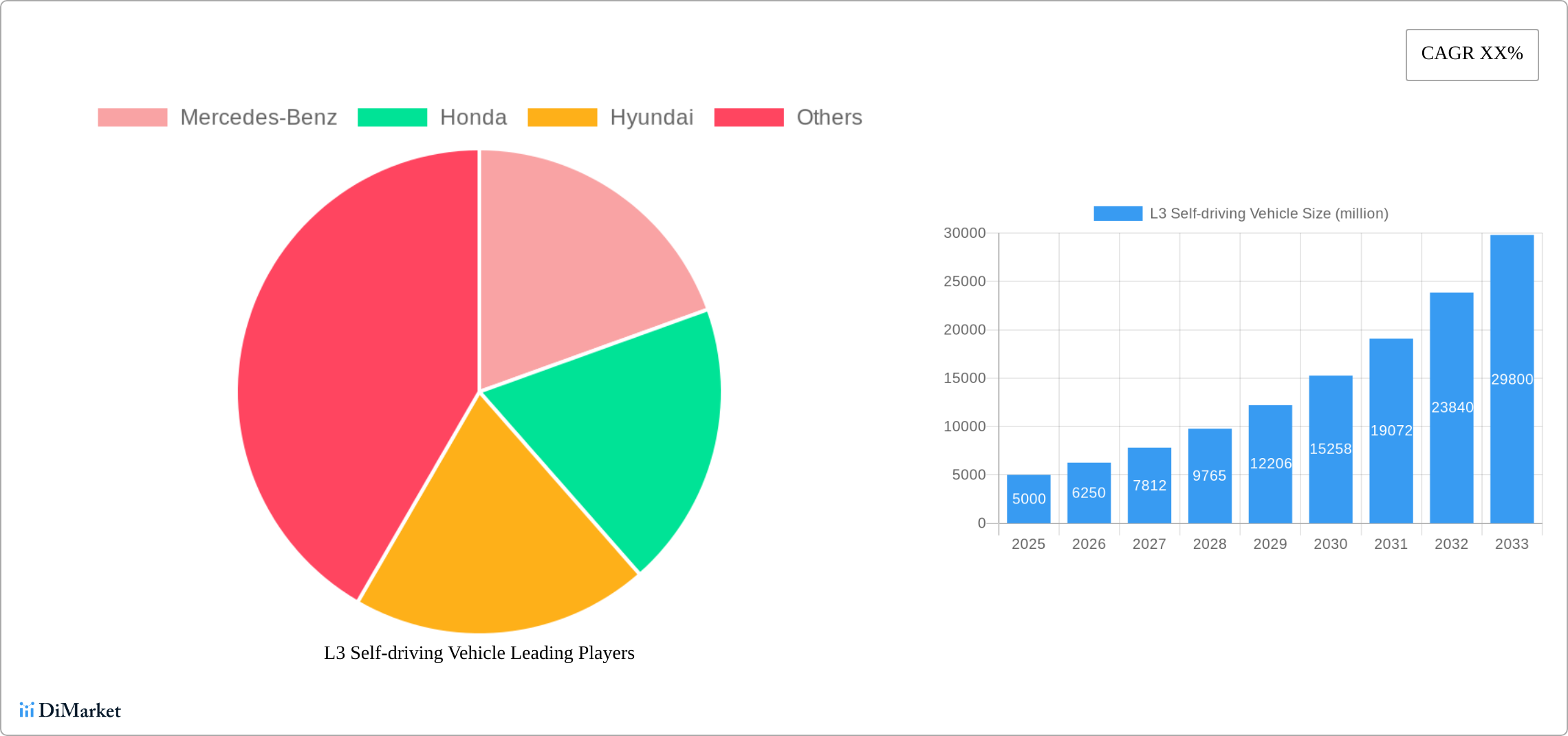
Task: Select the Honda legend label text
Action: coord(473,118)
